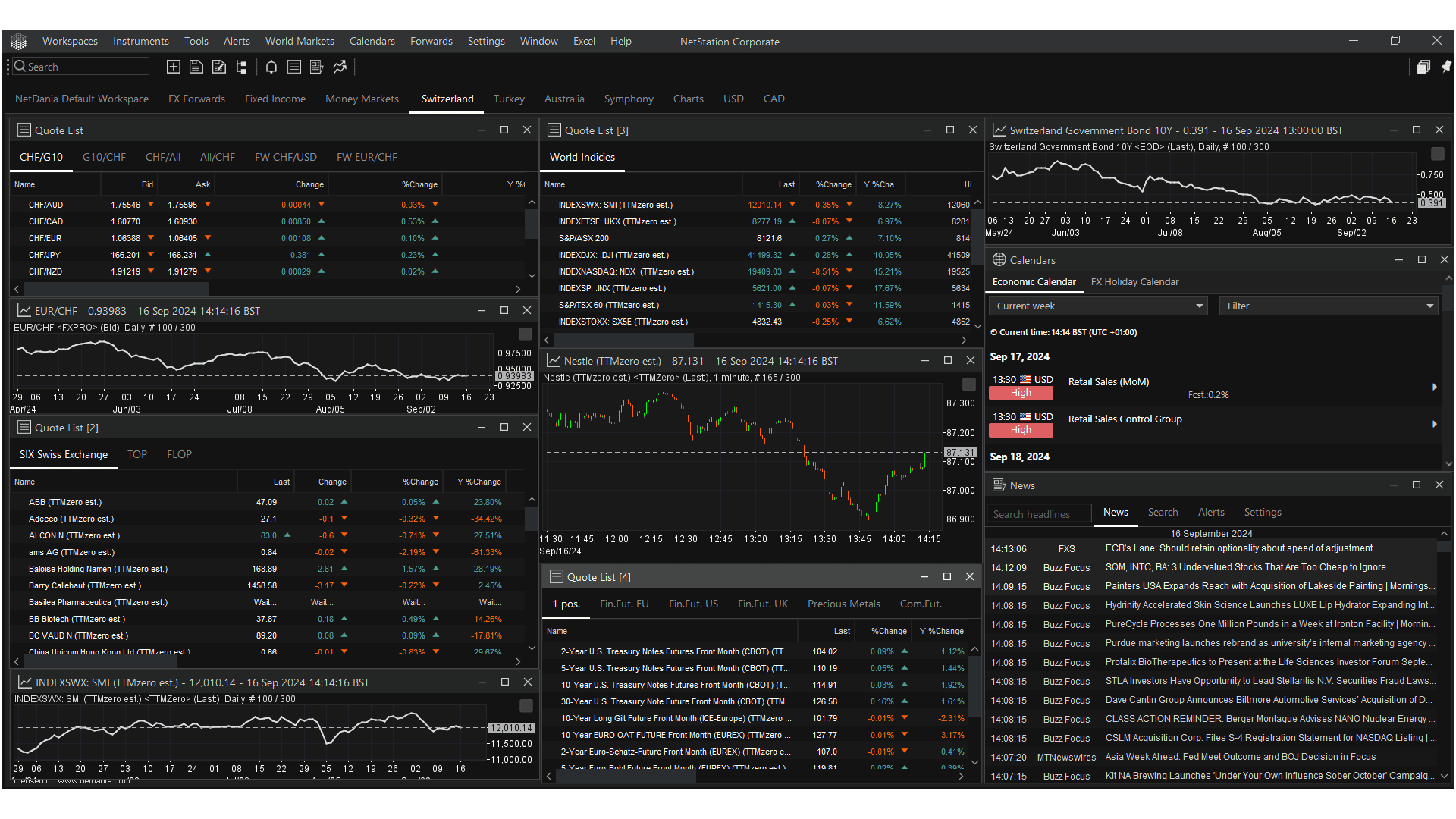Click the grey options square on EUR/CHF chart
Screen dimensions: 1456x819
(x=525, y=334)
